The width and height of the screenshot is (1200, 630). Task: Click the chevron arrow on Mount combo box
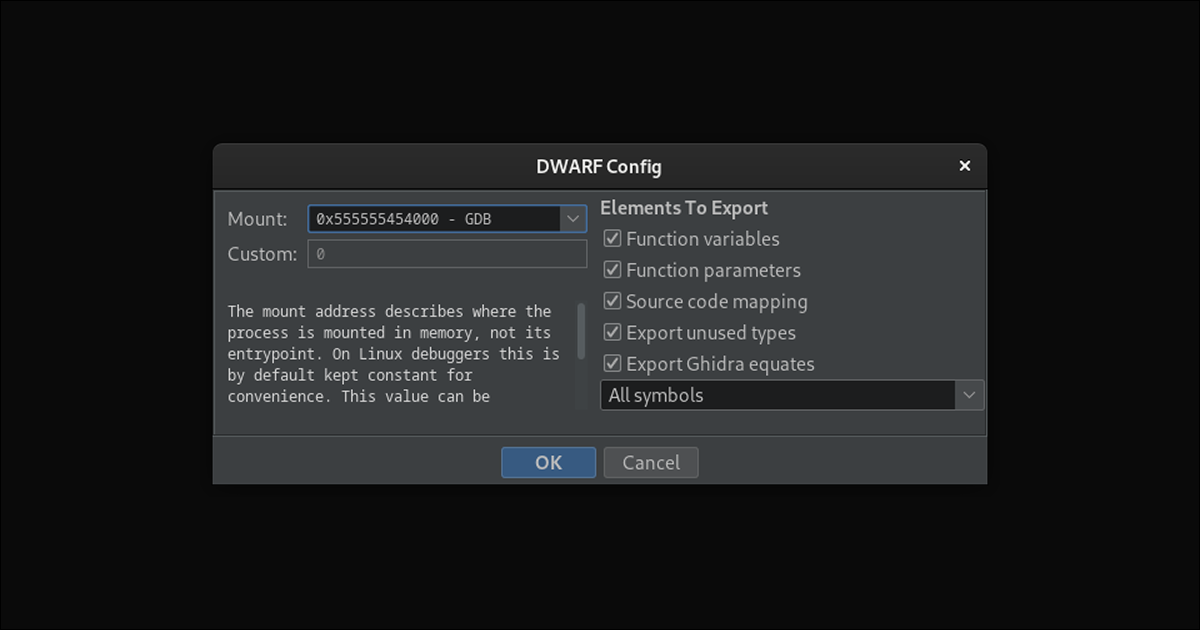pos(573,218)
